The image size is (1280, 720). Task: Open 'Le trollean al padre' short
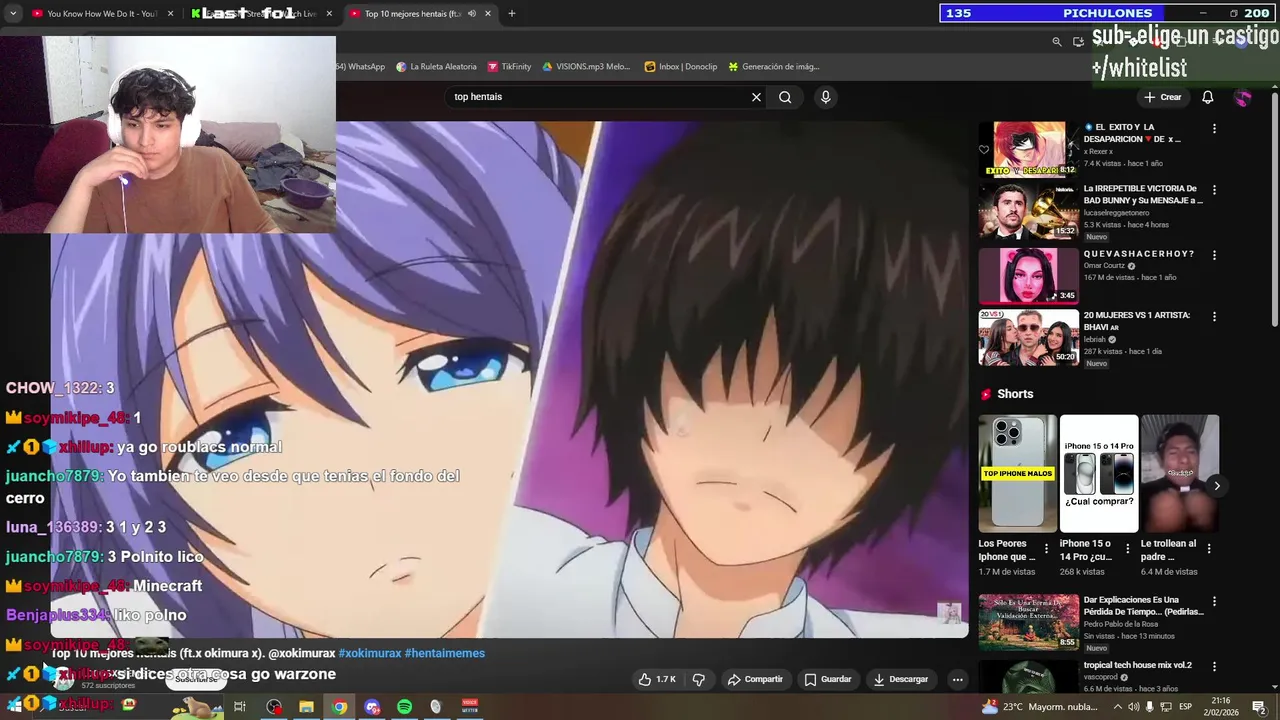(1180, 473)
